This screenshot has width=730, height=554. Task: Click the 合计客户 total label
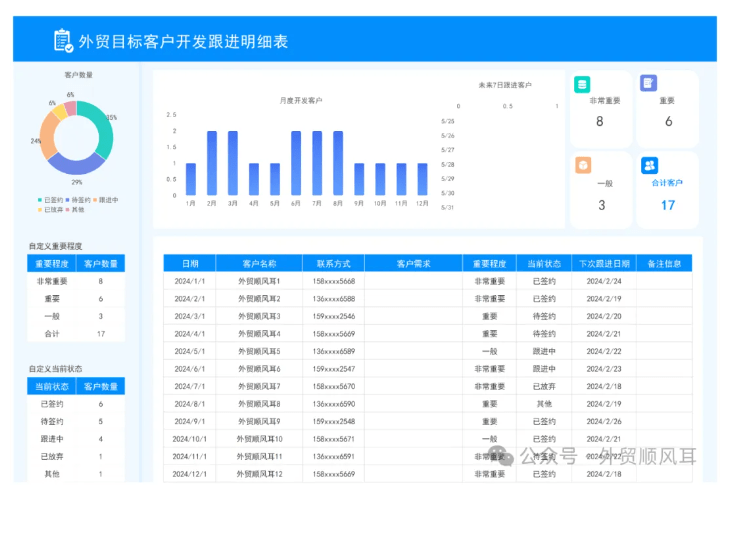tap(667, 183)
